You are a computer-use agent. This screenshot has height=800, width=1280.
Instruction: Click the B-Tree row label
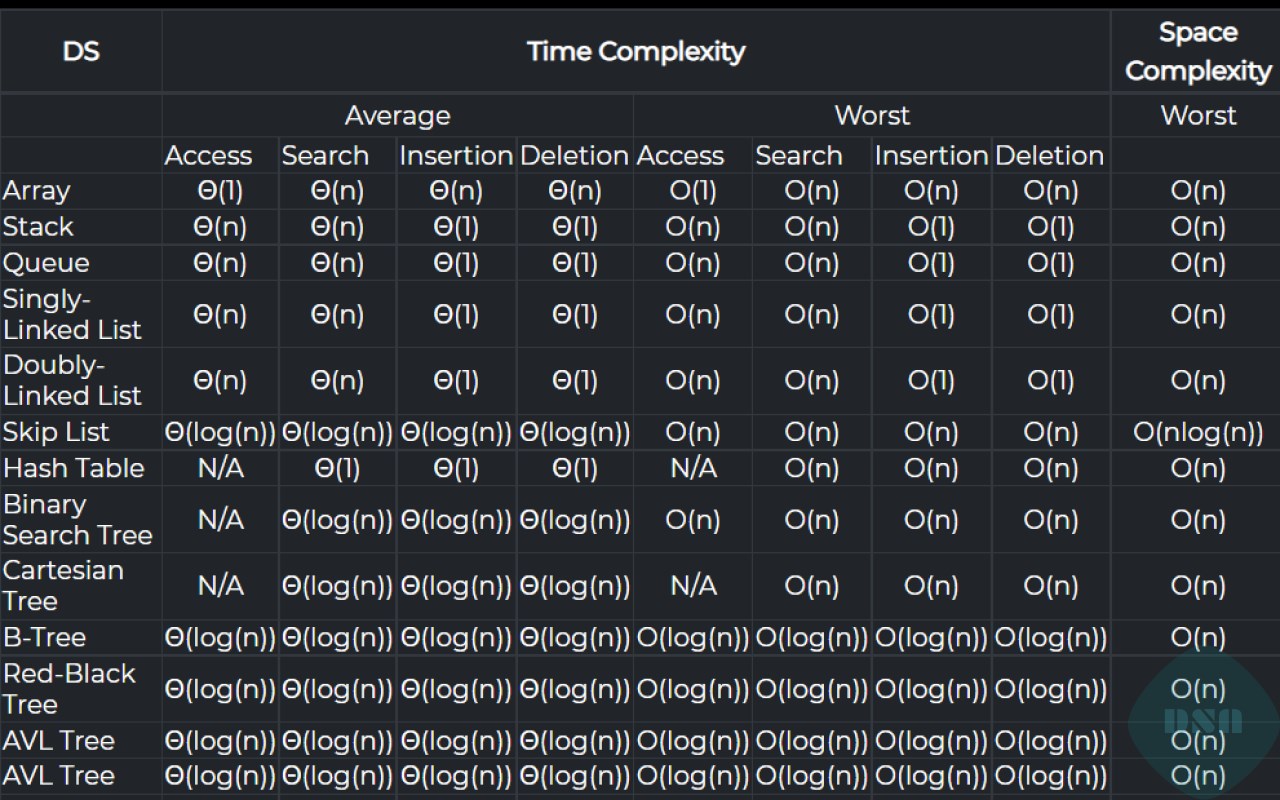44,637
